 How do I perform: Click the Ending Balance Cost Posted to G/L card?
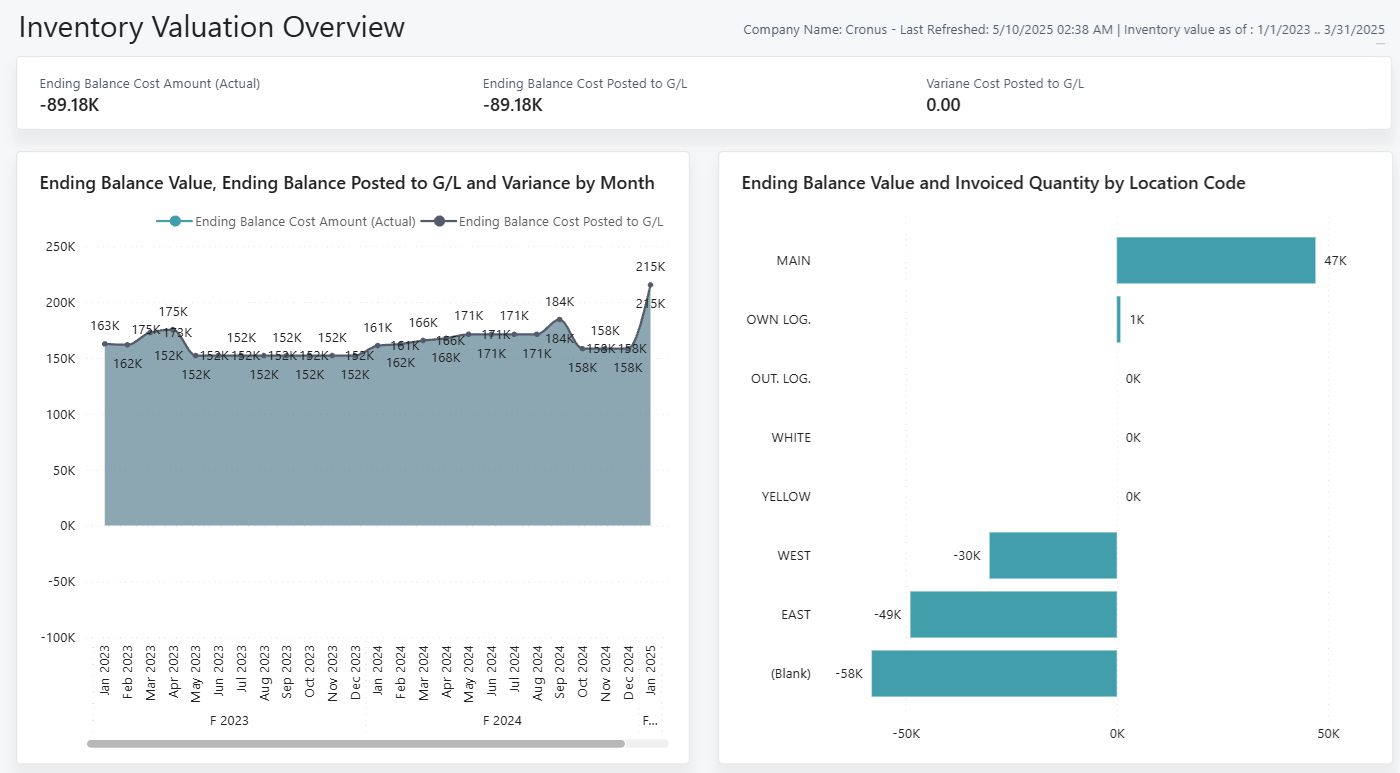(x=584, y=94)
